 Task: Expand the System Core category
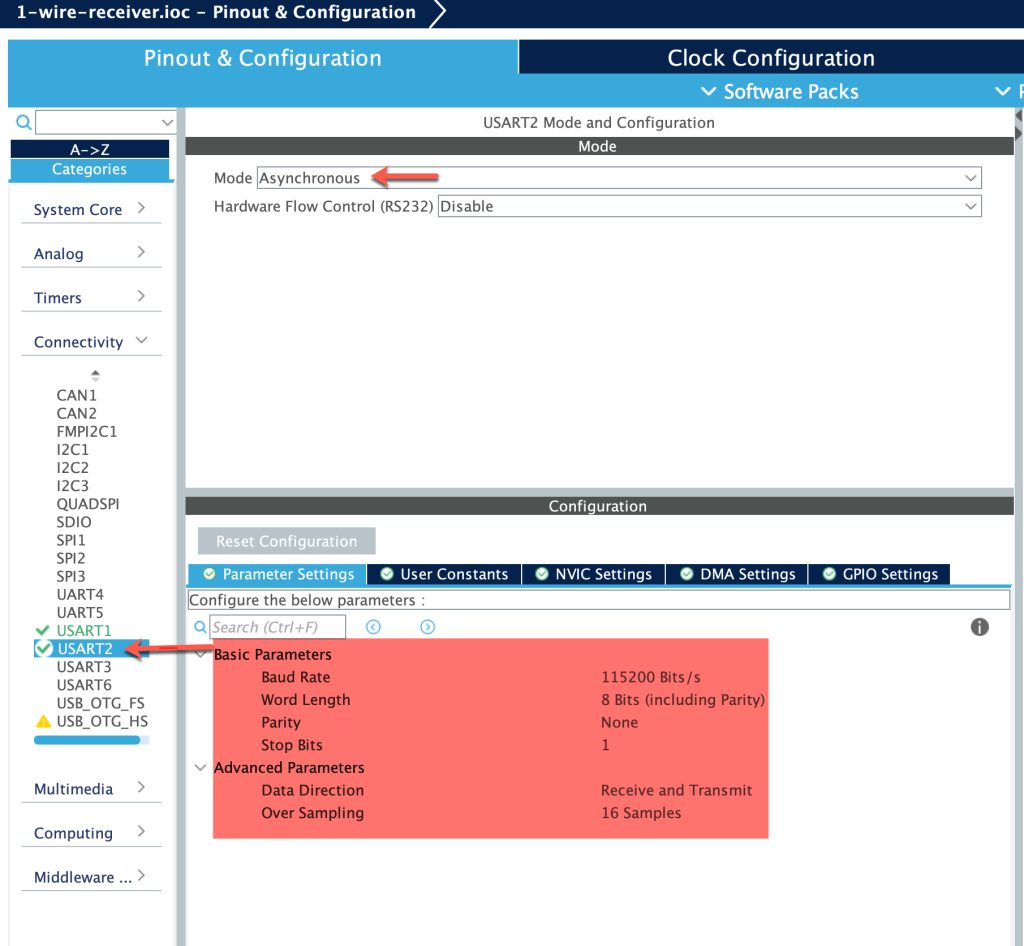click(x=89, y=209)
